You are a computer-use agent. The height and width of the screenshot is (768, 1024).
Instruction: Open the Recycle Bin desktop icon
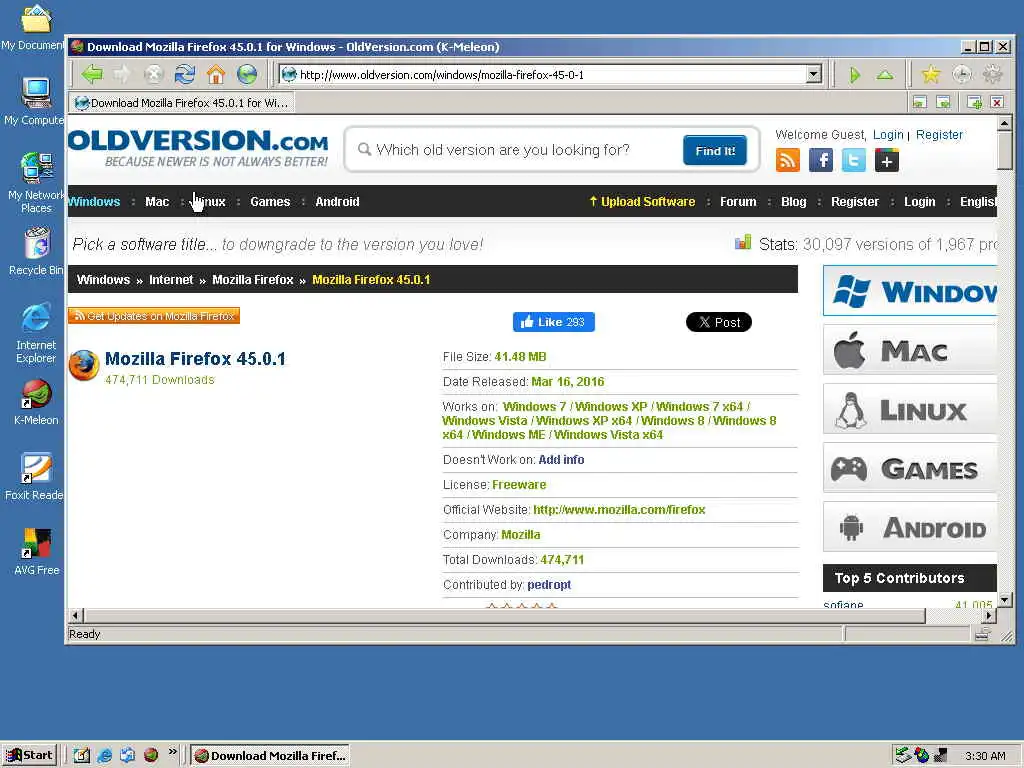click(x=36, y=251)
